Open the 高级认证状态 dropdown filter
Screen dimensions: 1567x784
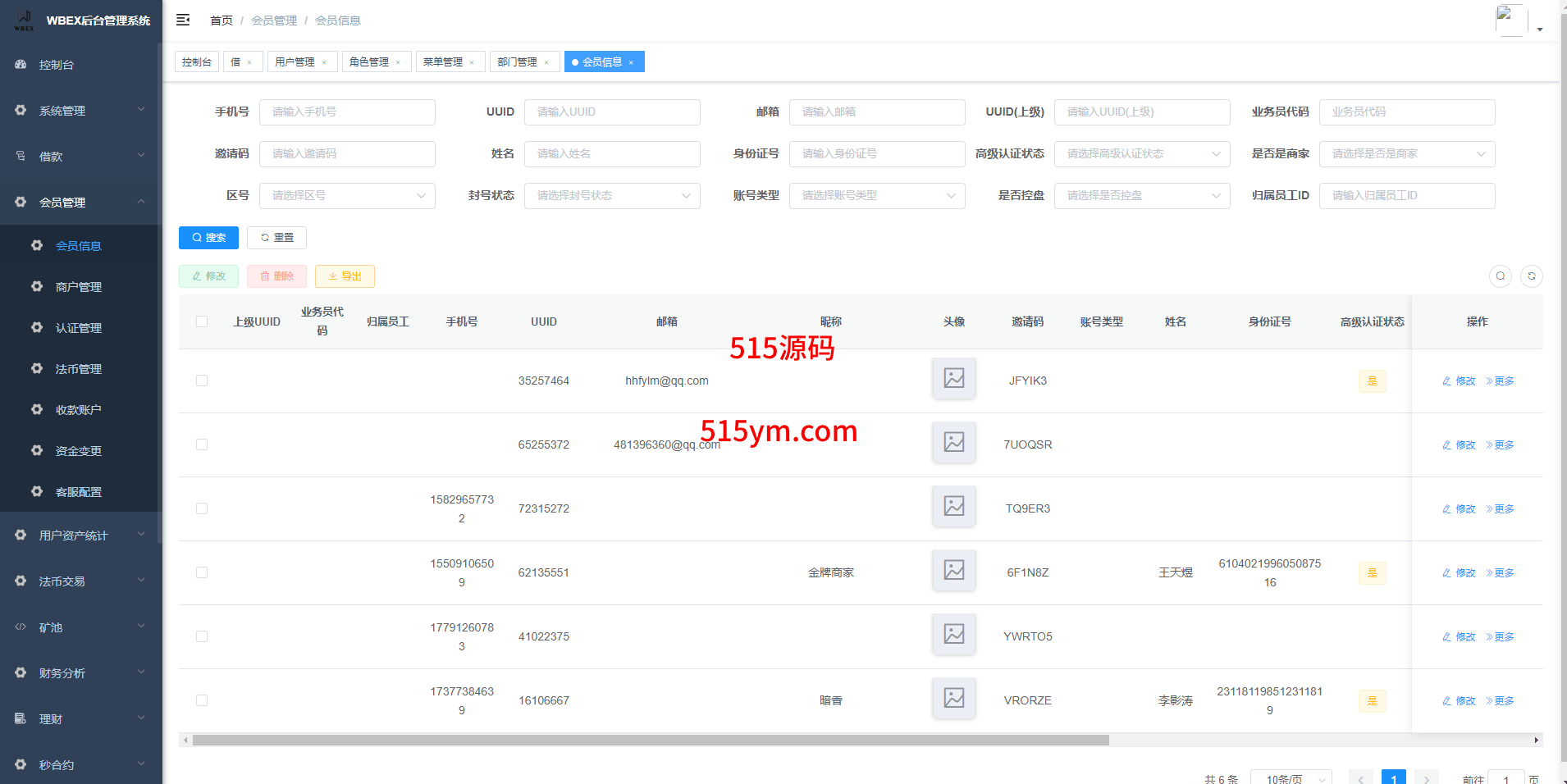coord(1141,154)
